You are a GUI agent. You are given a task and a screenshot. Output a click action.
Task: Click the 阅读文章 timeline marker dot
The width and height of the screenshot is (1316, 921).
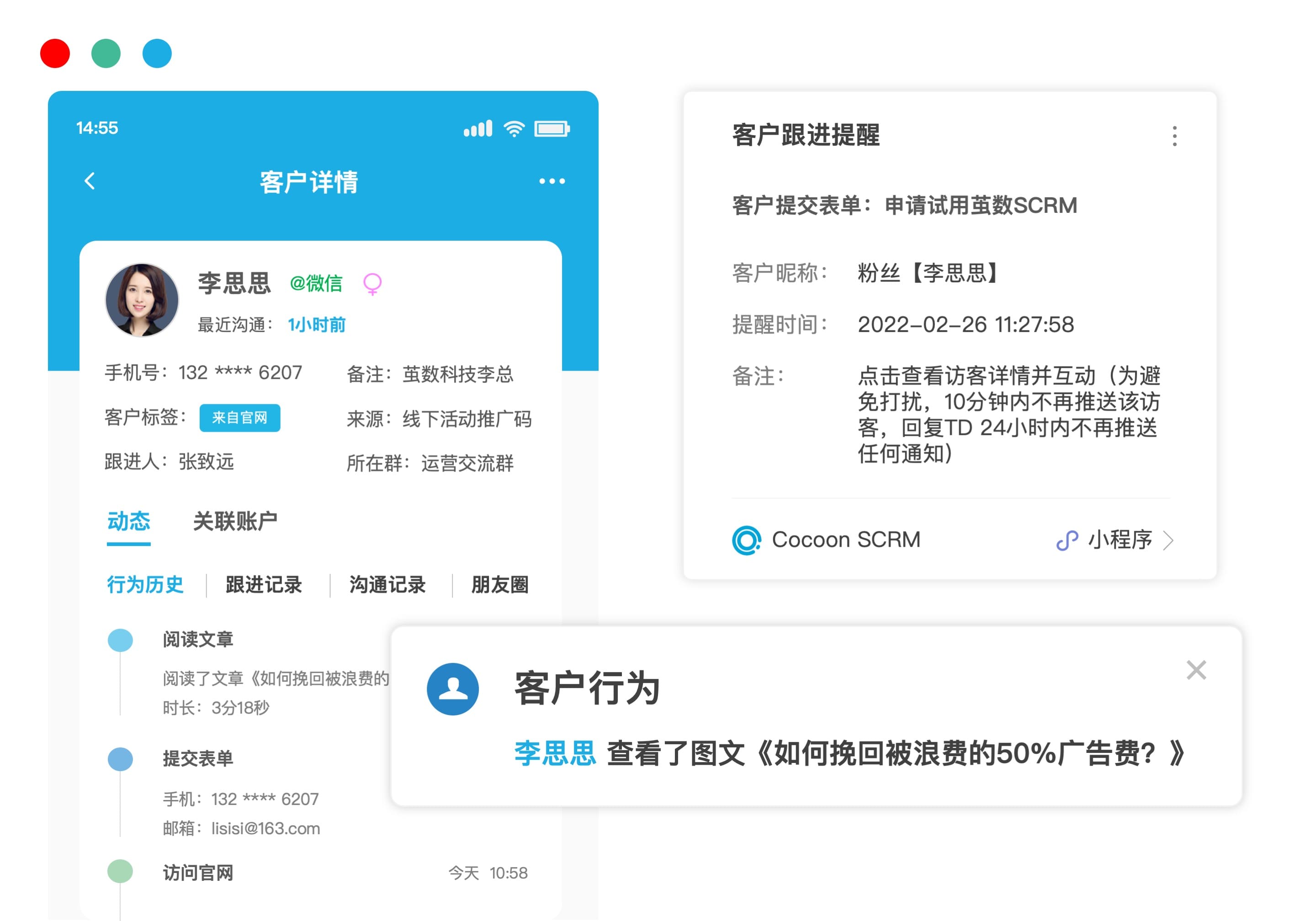click(x=120, y=640)
